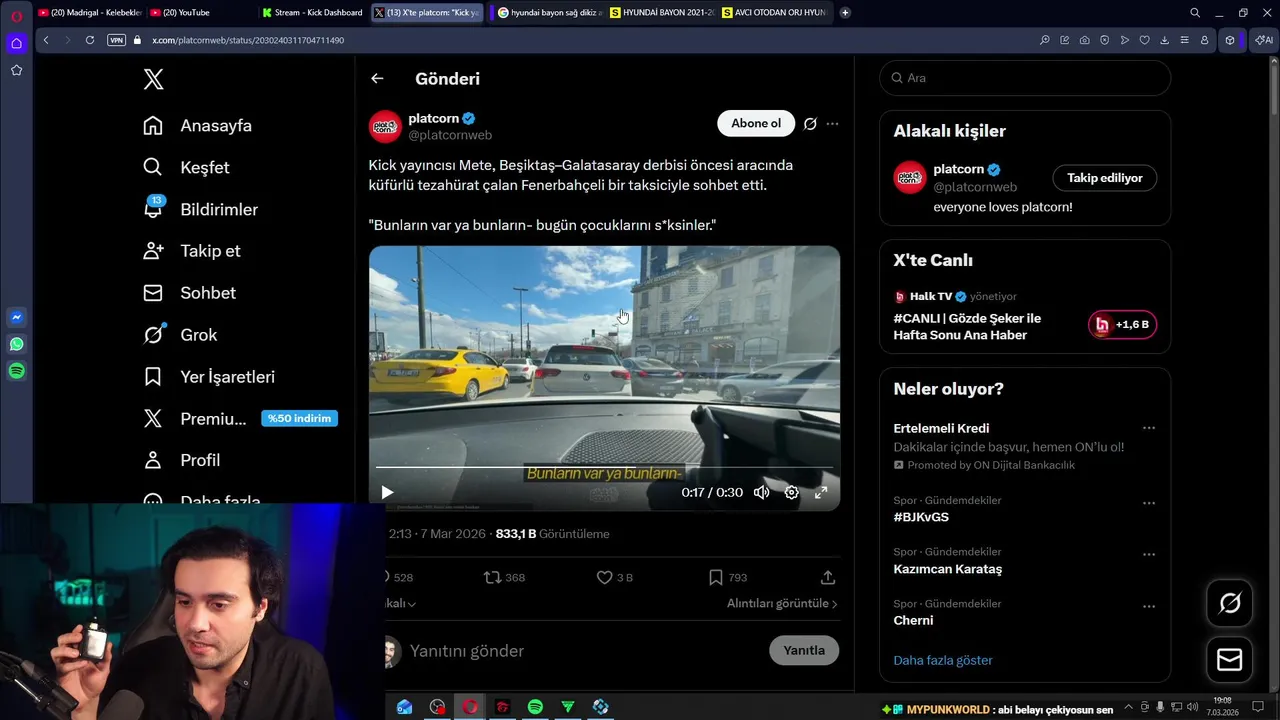Viewport: 1280px width, 720px height.
Task: Click the retweet icon with 368
Action: point(493,577)
